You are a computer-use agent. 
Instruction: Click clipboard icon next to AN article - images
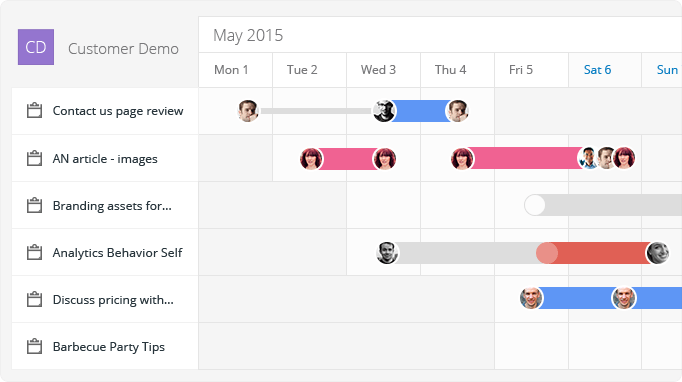click(34, 158)
